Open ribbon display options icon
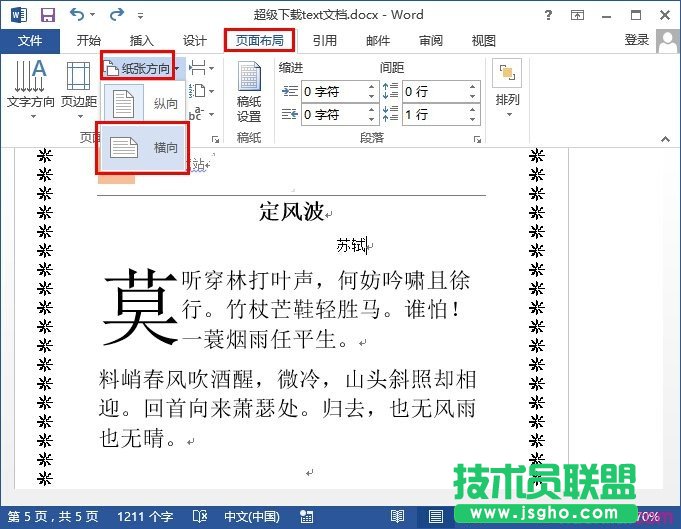Viewport: 681px width, 529px height. tap(577, 15)
